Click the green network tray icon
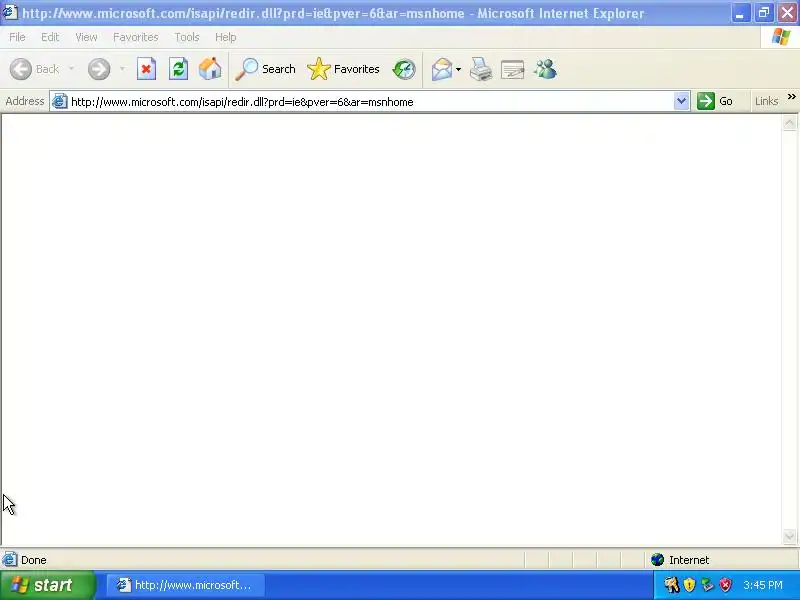This screenshot has width=800, height=600. pos(707,585)
